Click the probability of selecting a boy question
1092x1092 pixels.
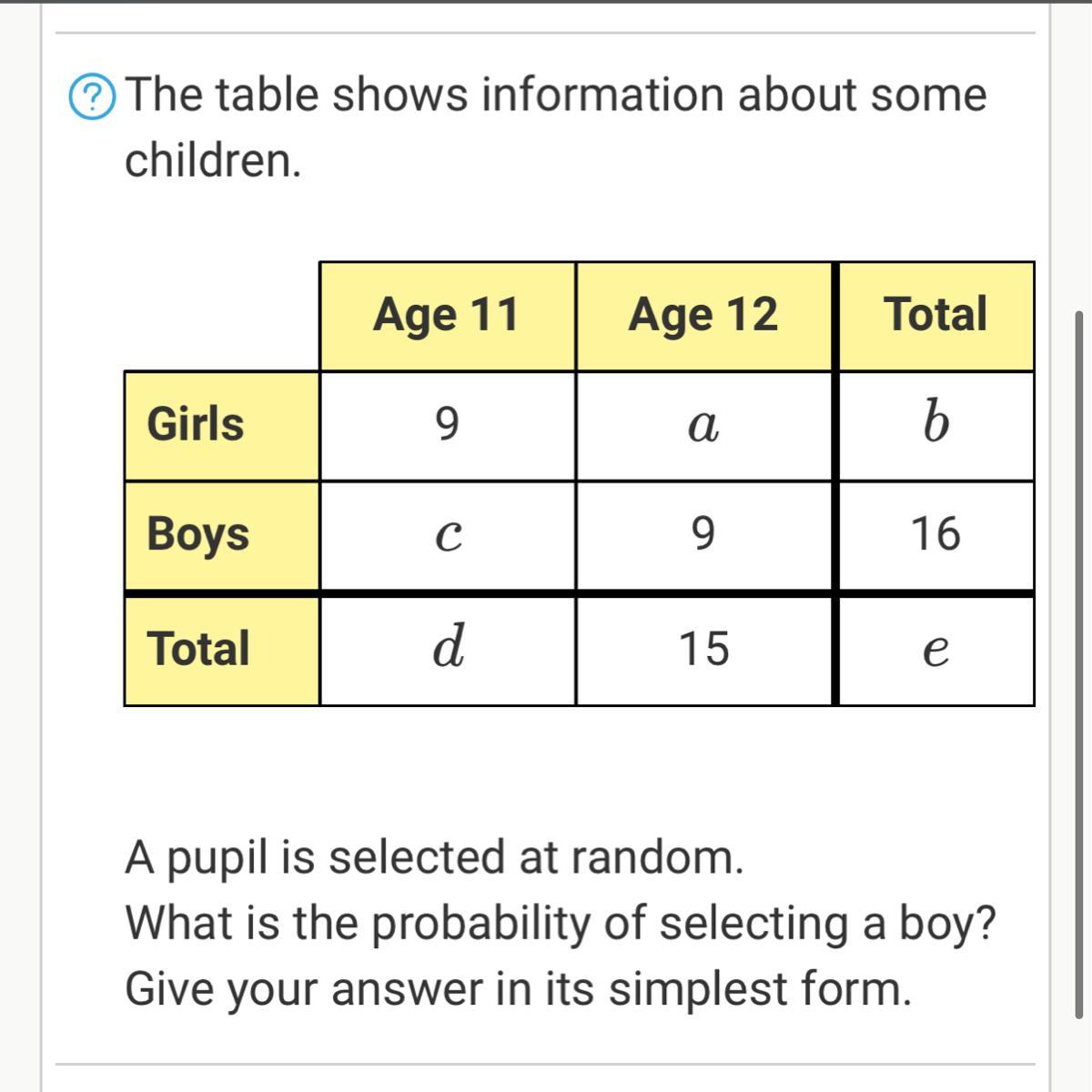pyautogui.click(x=560, y=924)
